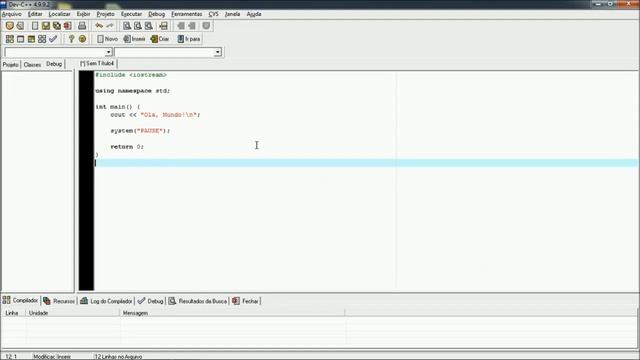Click the using namespace std line
The height and width of the screenshot is (360, 640).
click(133, 91)
